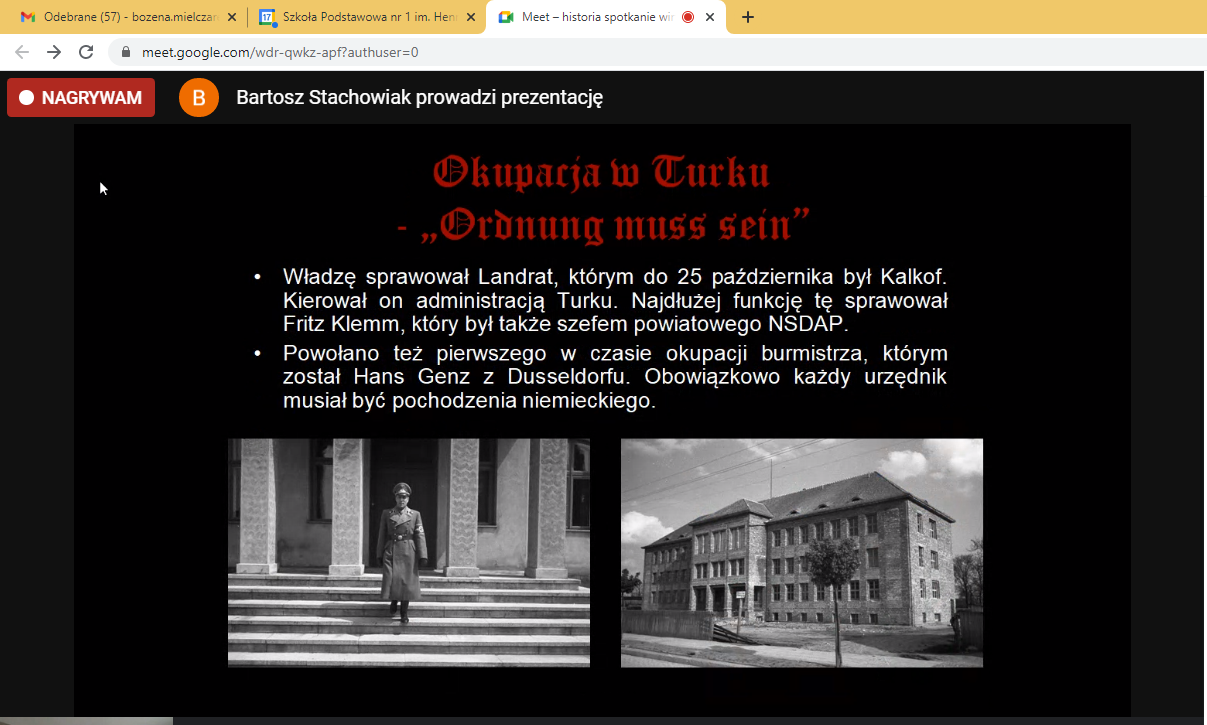Close the Szkoła Podstawowa calendar tab

(472, 17)
